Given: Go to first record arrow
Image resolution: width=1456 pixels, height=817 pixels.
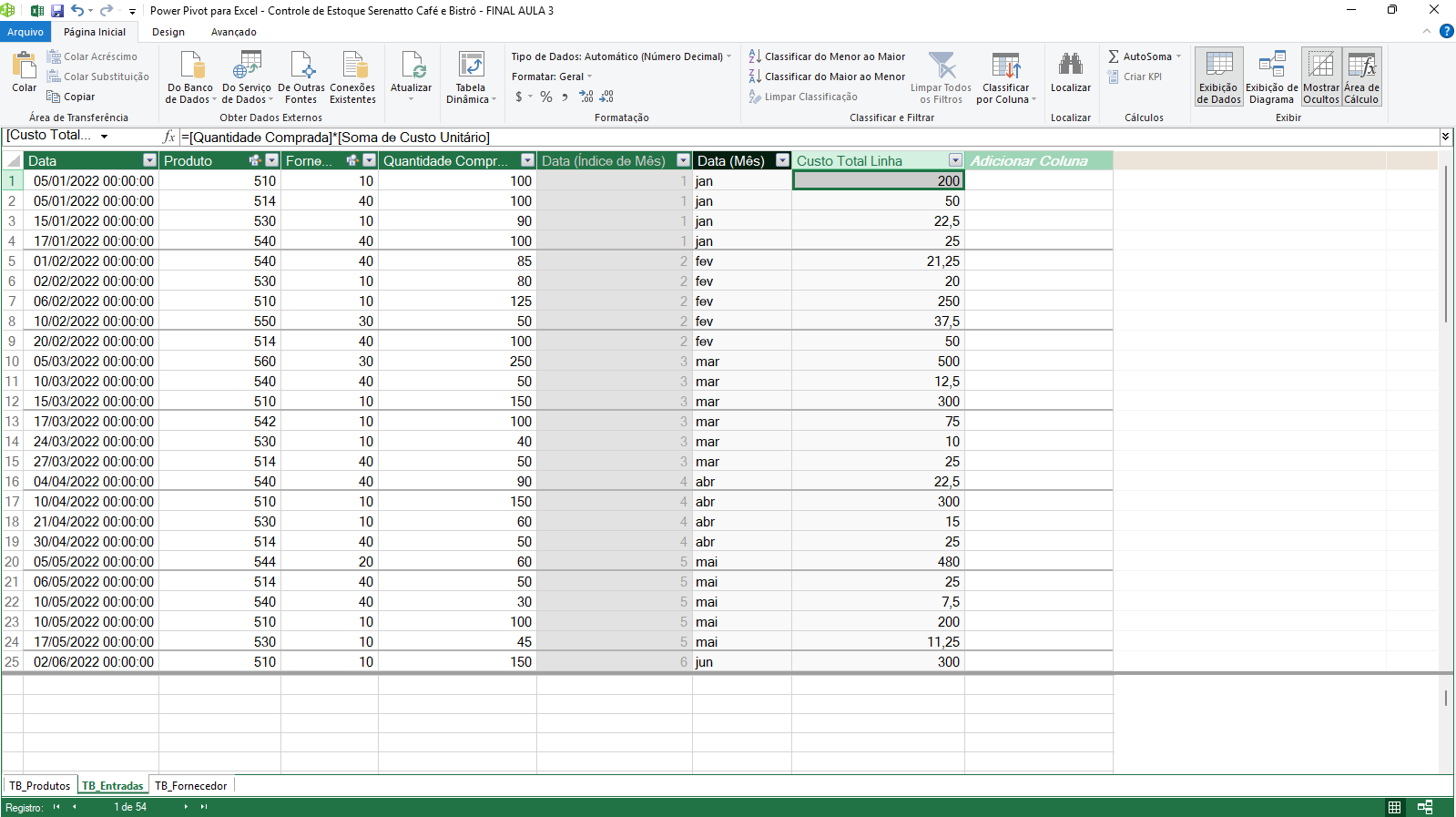Looking at the screenshot, I should pyautogui.click(x=56, y=807).
